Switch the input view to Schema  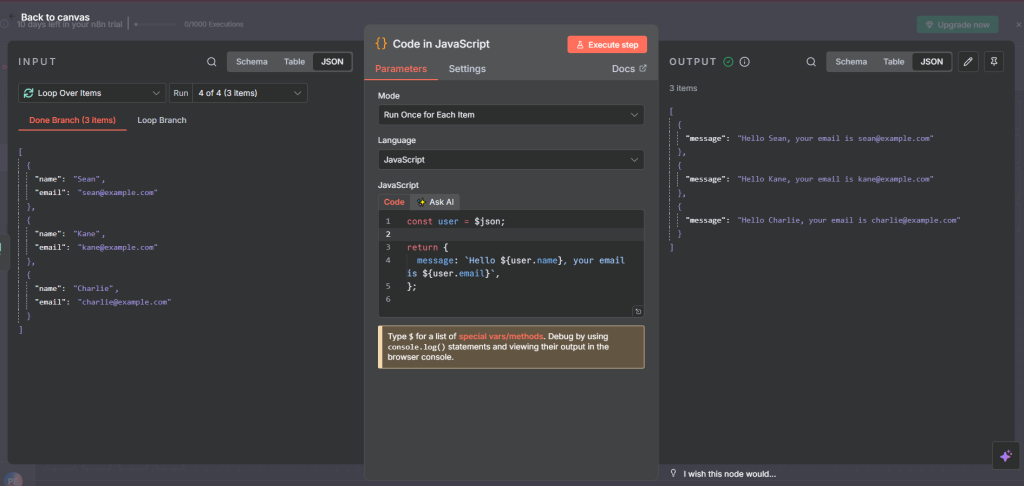point(251,62)
